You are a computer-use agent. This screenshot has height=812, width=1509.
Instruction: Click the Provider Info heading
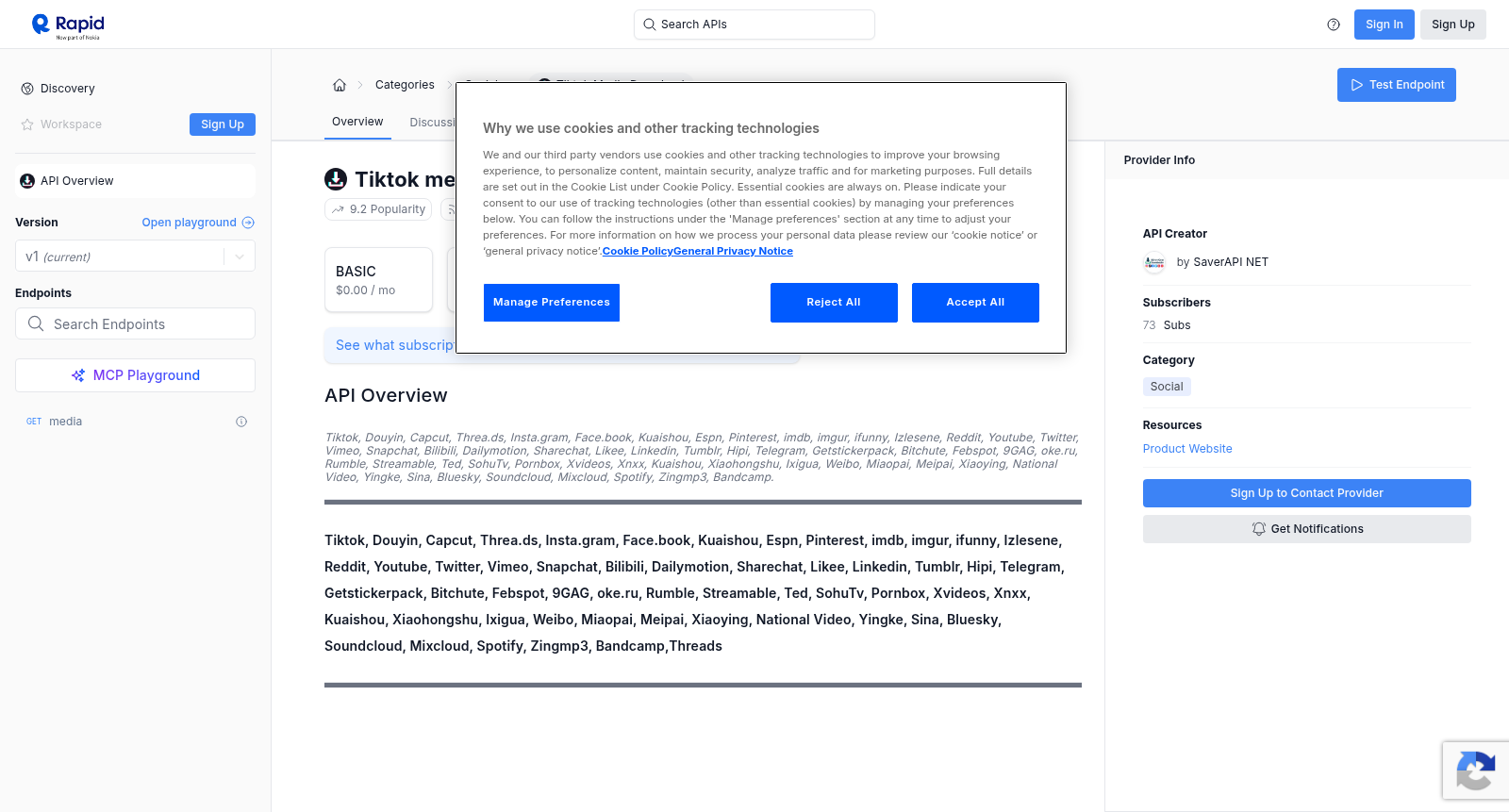point(1159,160)
